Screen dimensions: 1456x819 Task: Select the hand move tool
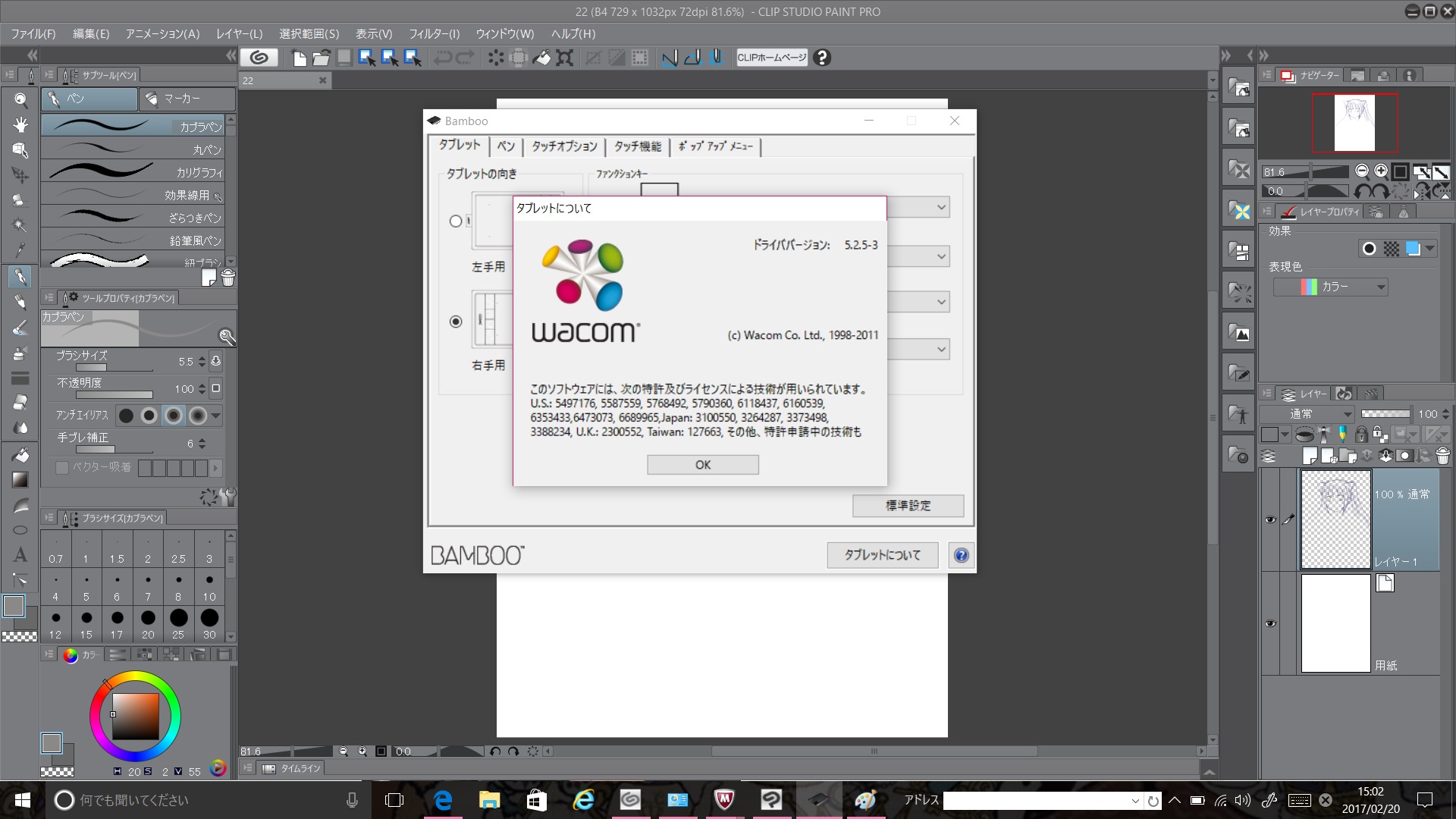20,124
